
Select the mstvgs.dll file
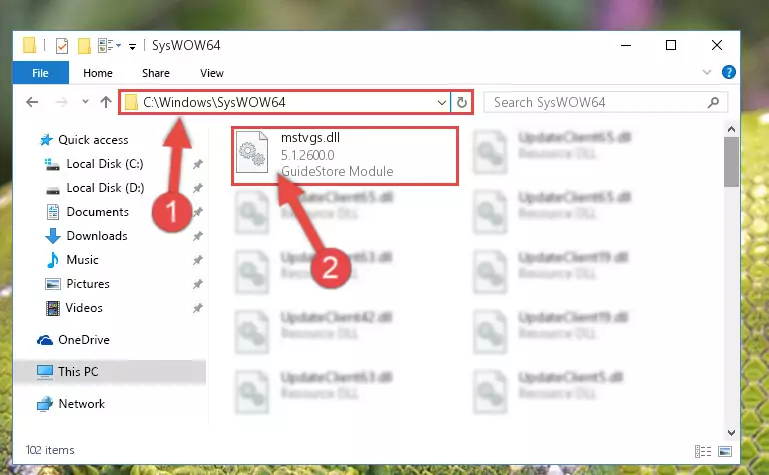pos(345,156)
